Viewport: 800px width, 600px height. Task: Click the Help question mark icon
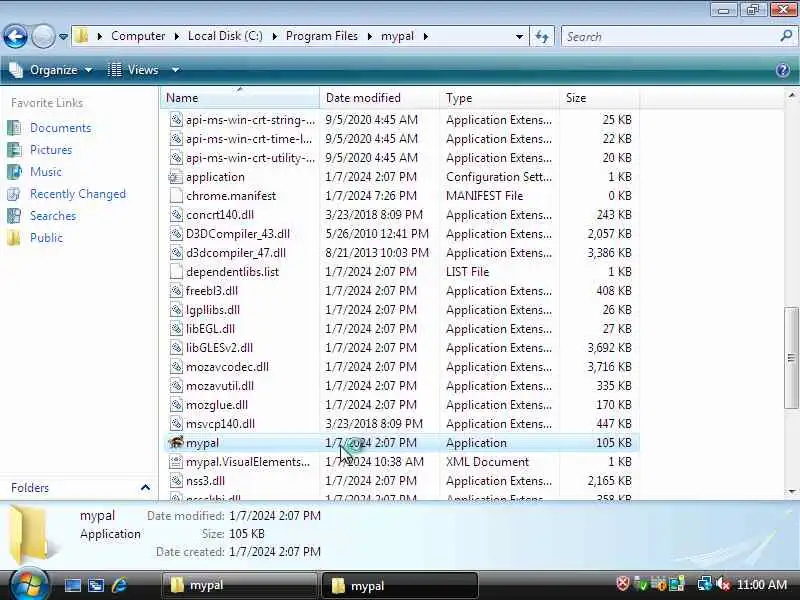point(783,70)
